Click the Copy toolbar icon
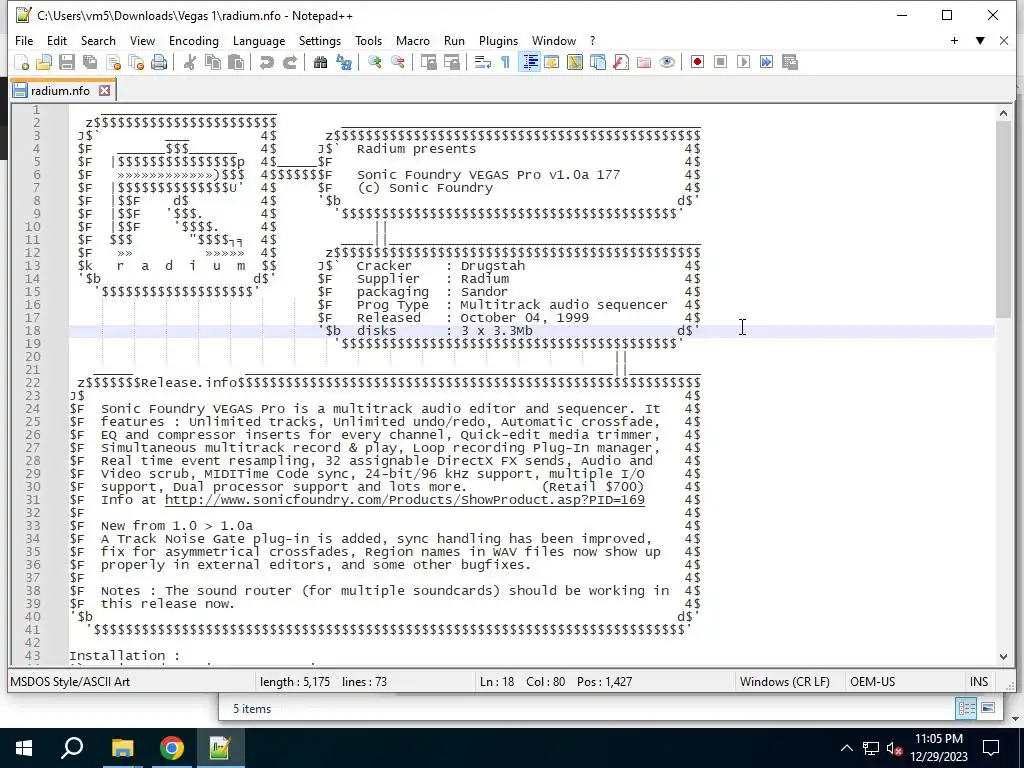 [213, 62]
